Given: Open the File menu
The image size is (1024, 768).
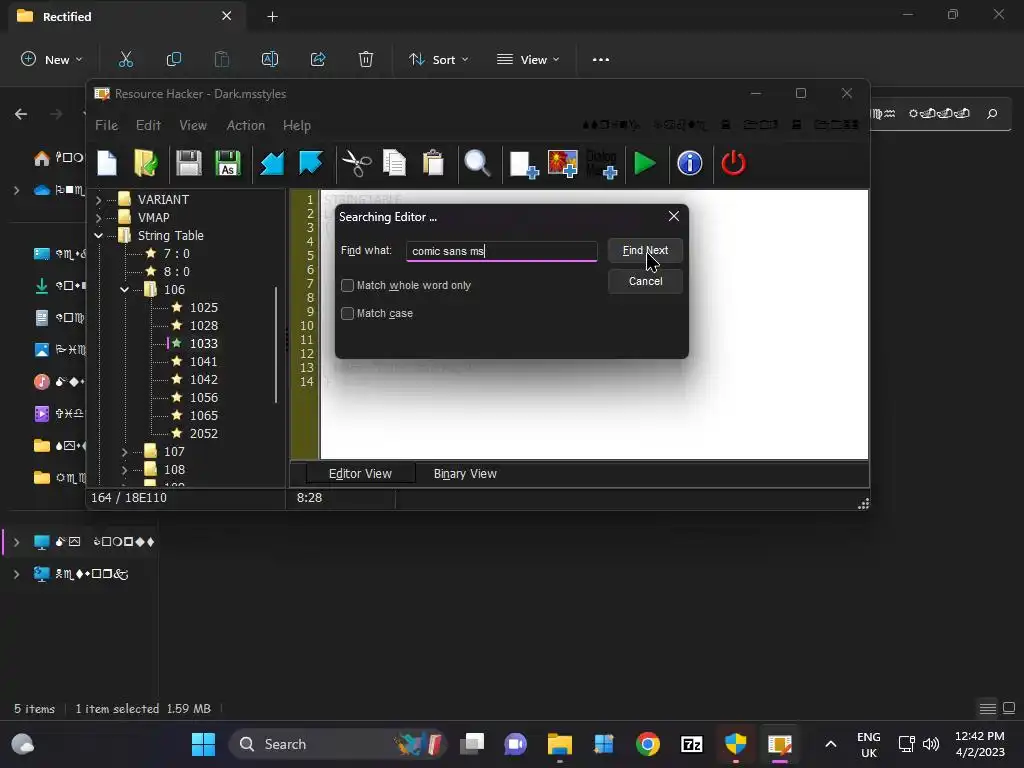Looking at the screenshot, I should pos(106,125).
